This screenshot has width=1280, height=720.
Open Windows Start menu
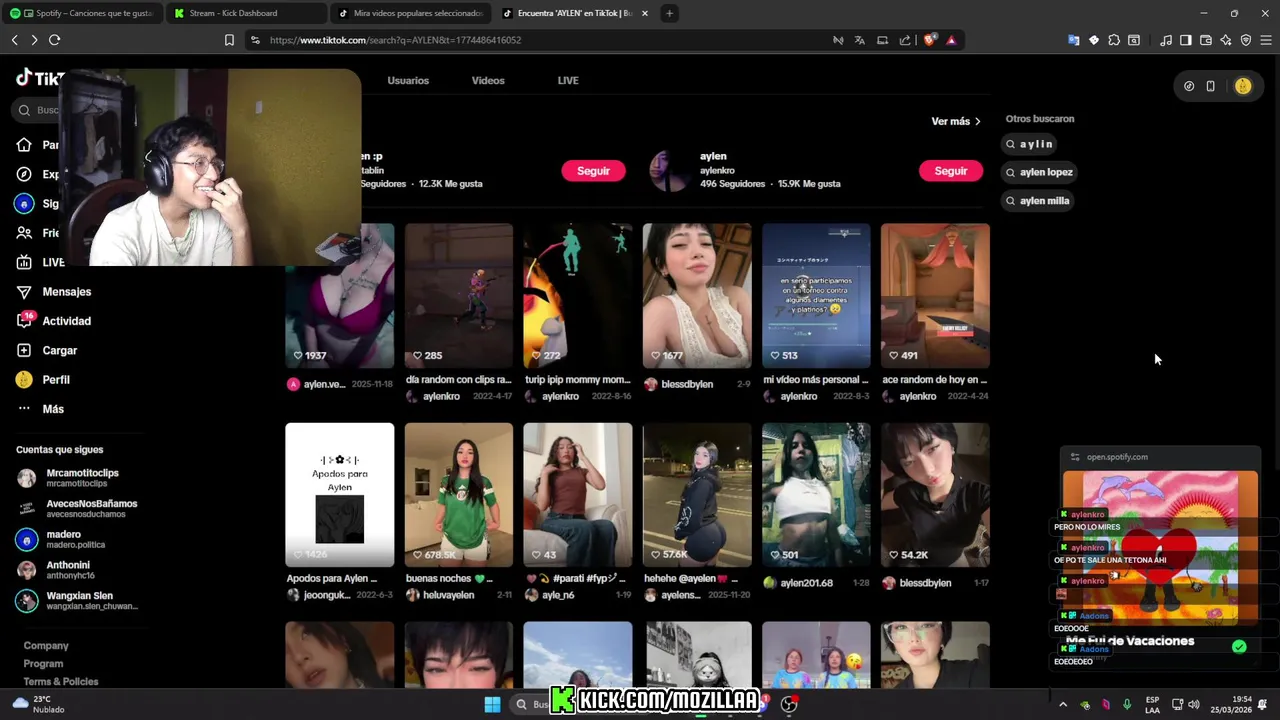pos(492,704)
